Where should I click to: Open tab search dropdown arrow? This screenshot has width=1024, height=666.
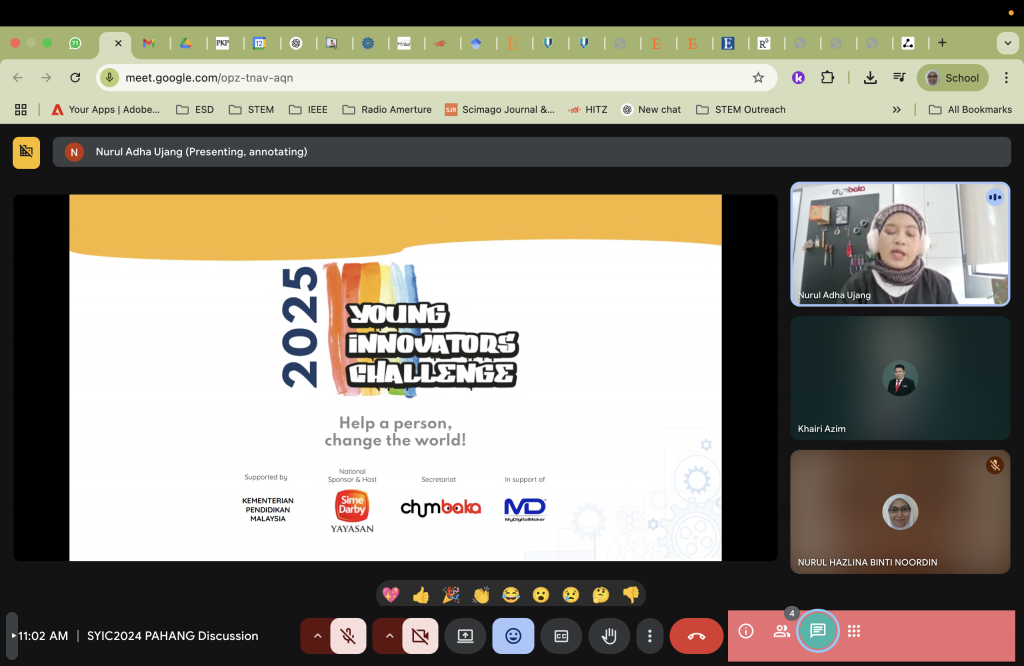coord(1008,43)
